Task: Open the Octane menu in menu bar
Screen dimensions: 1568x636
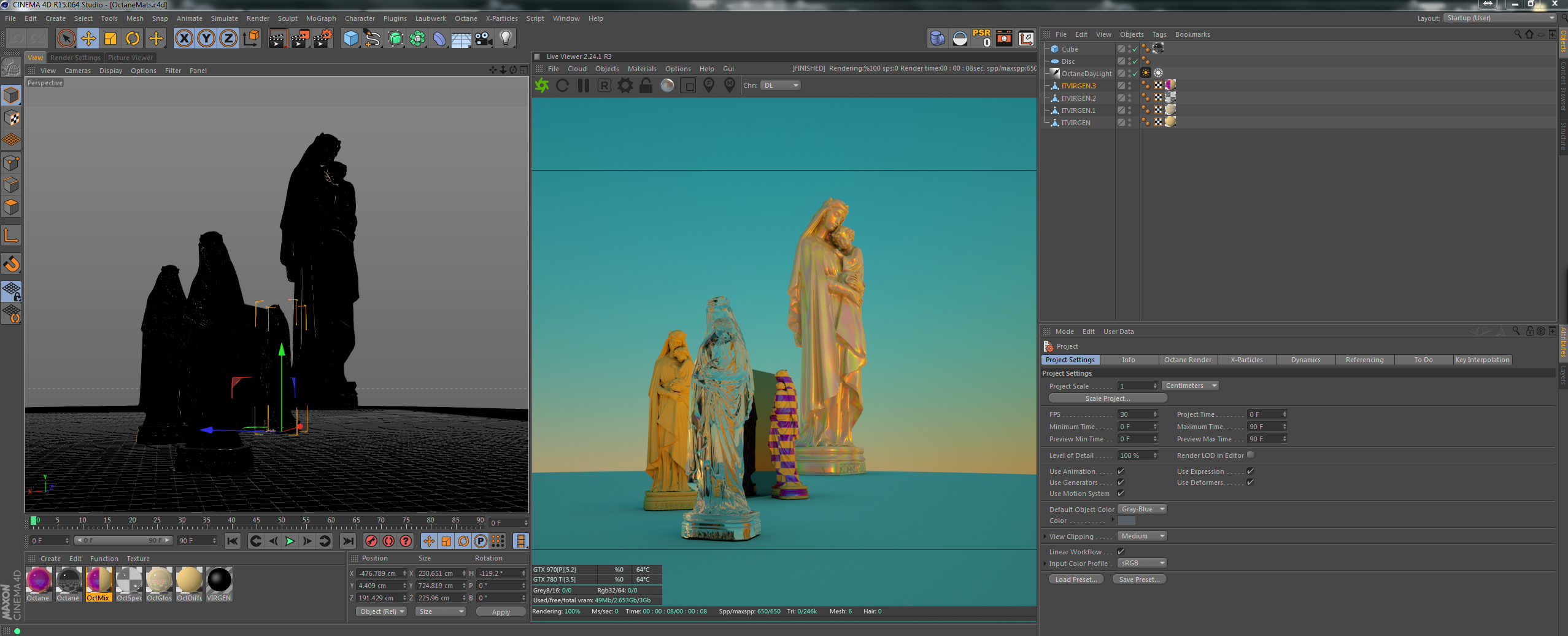Action: coord(466,18)
